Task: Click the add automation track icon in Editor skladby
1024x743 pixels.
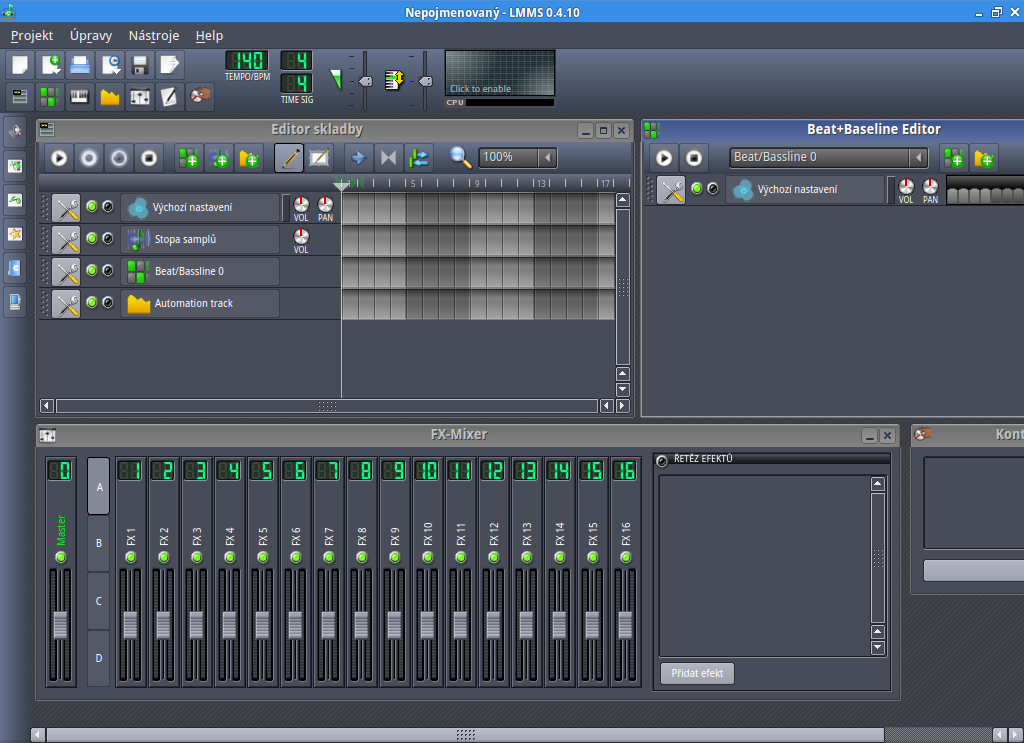Action: (249, 157)
